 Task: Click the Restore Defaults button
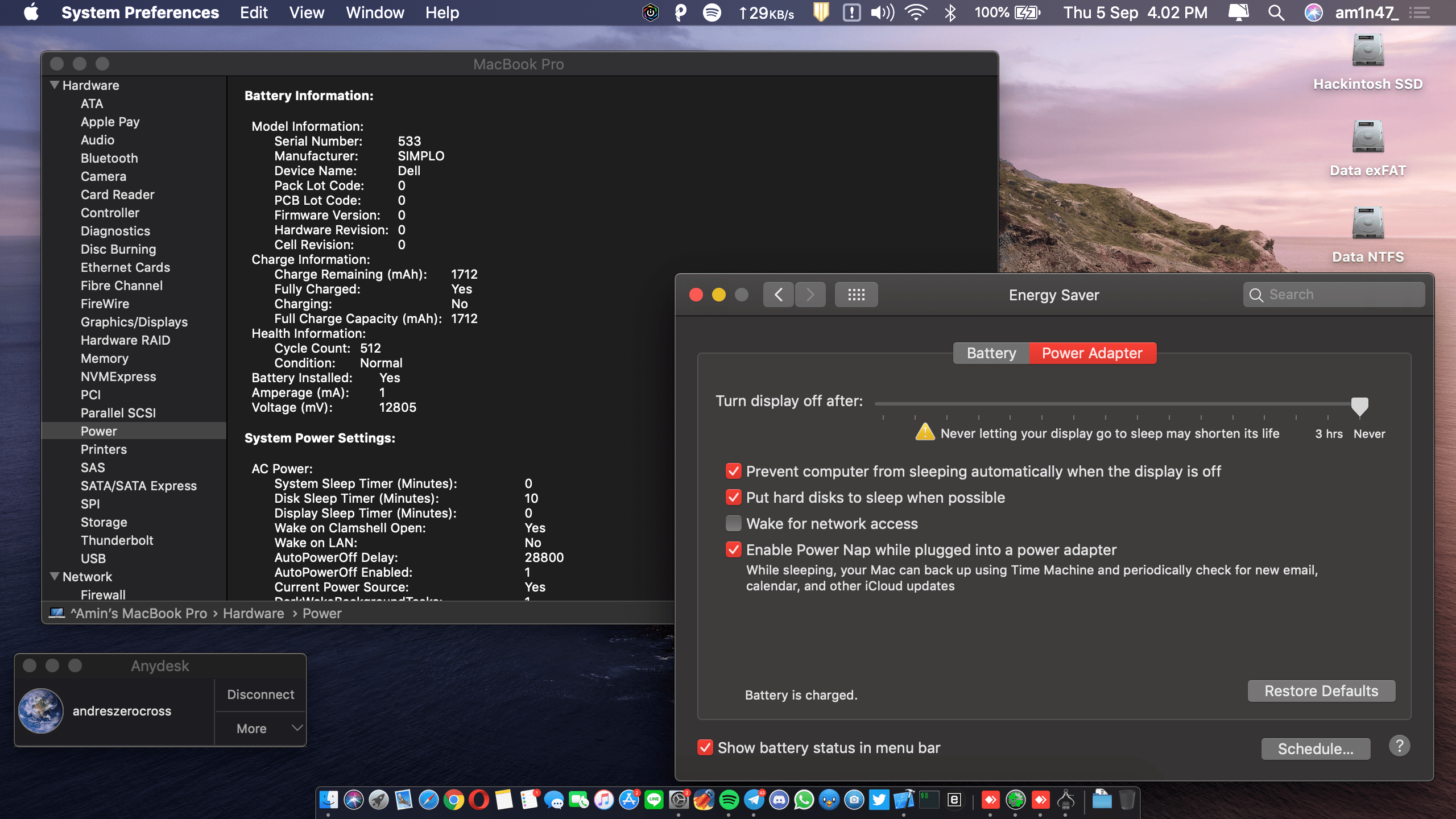tap(1321, 691)
